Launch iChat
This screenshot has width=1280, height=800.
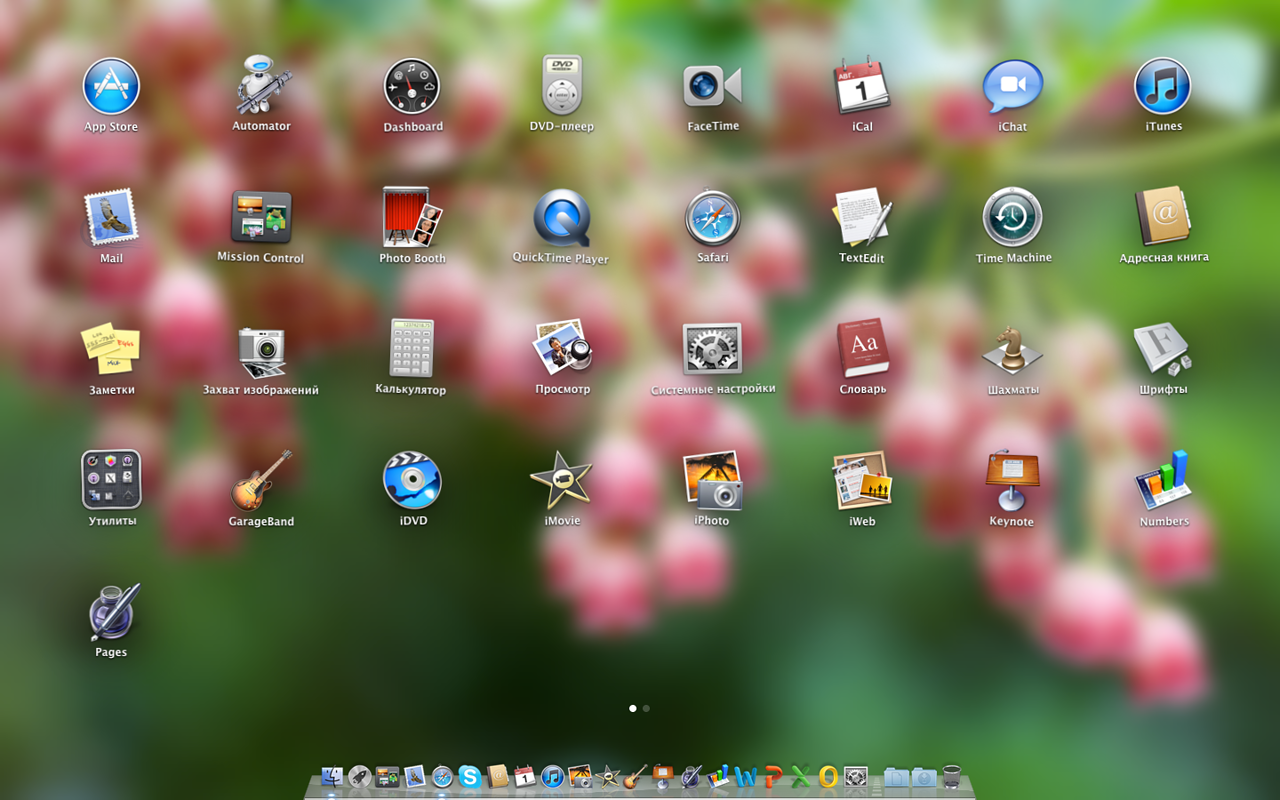pyautogui.click(x=1012, y=86)
